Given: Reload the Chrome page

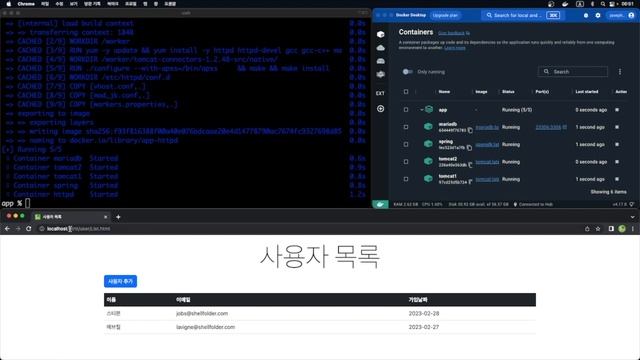Looking at the screenshot, I should [29, 229].
